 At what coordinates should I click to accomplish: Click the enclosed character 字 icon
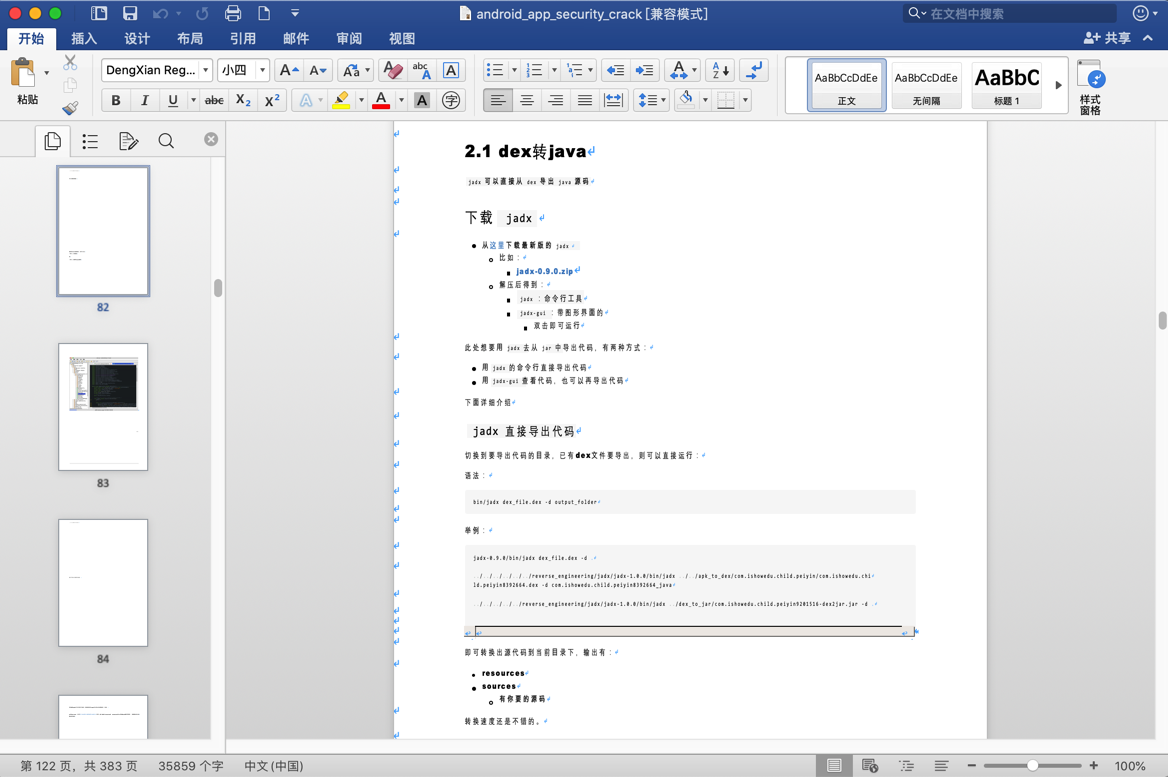tap(451, 100)
